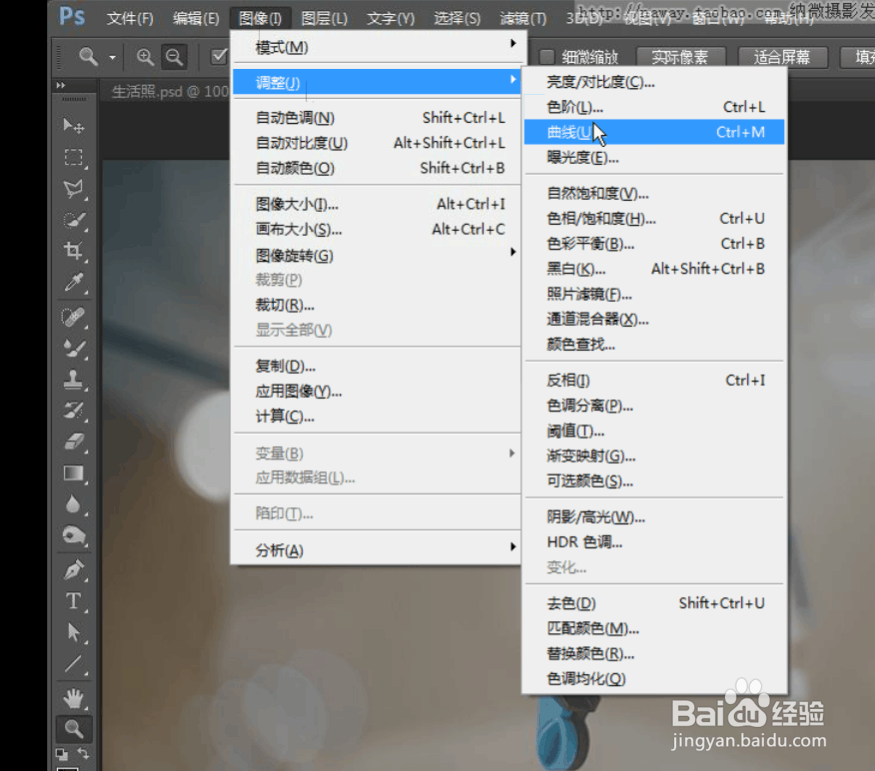Toggle the Zoom In option
Image resolution: width=875 pixels, height=771 pixels.
click(144, 57)
